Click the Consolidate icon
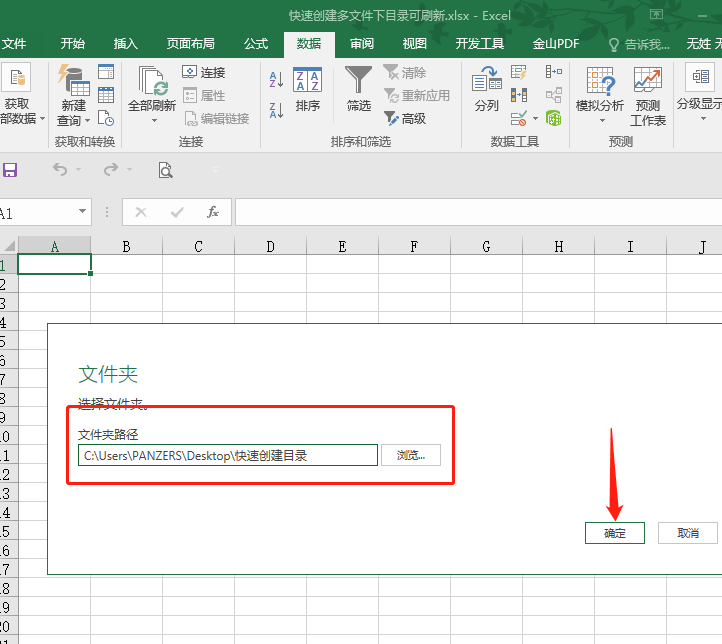This screenshot has height=644, width=722. tap(553, 72)
